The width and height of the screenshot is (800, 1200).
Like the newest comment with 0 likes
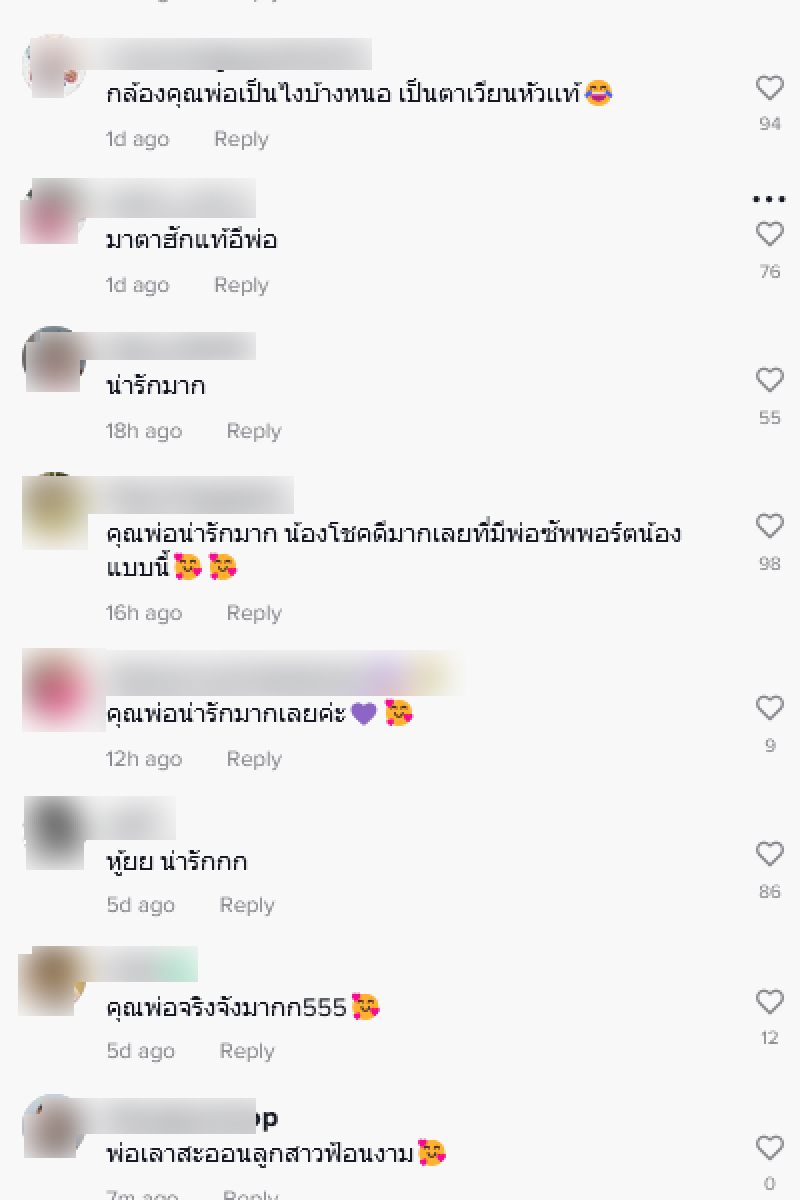click(x=769, y=1148)
